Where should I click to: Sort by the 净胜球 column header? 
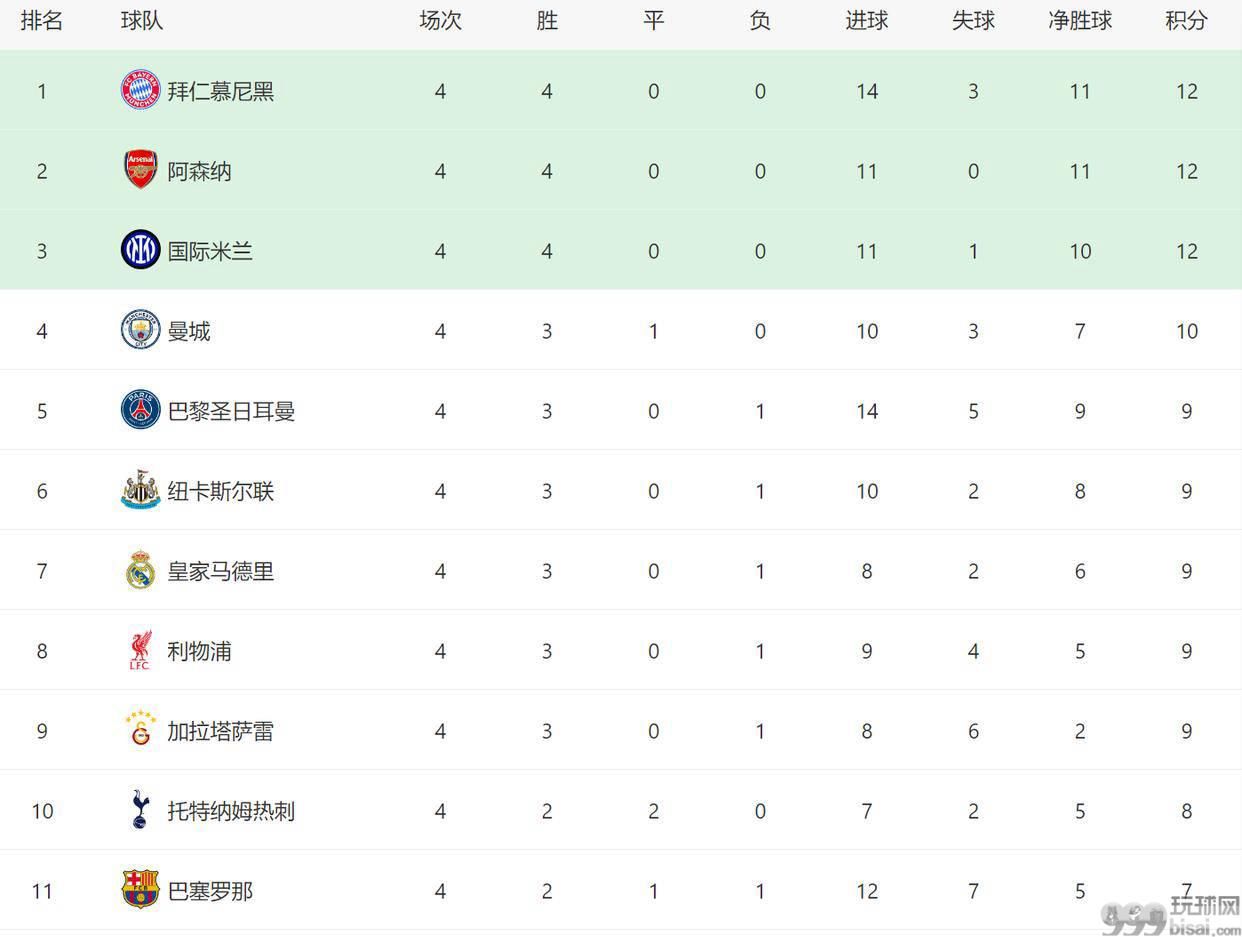(x=1080, y=21)
